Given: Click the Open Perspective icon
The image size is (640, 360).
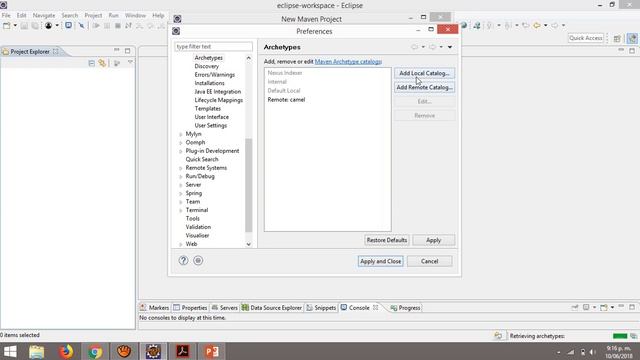Looking at the screenshot, I should point(617,38).
